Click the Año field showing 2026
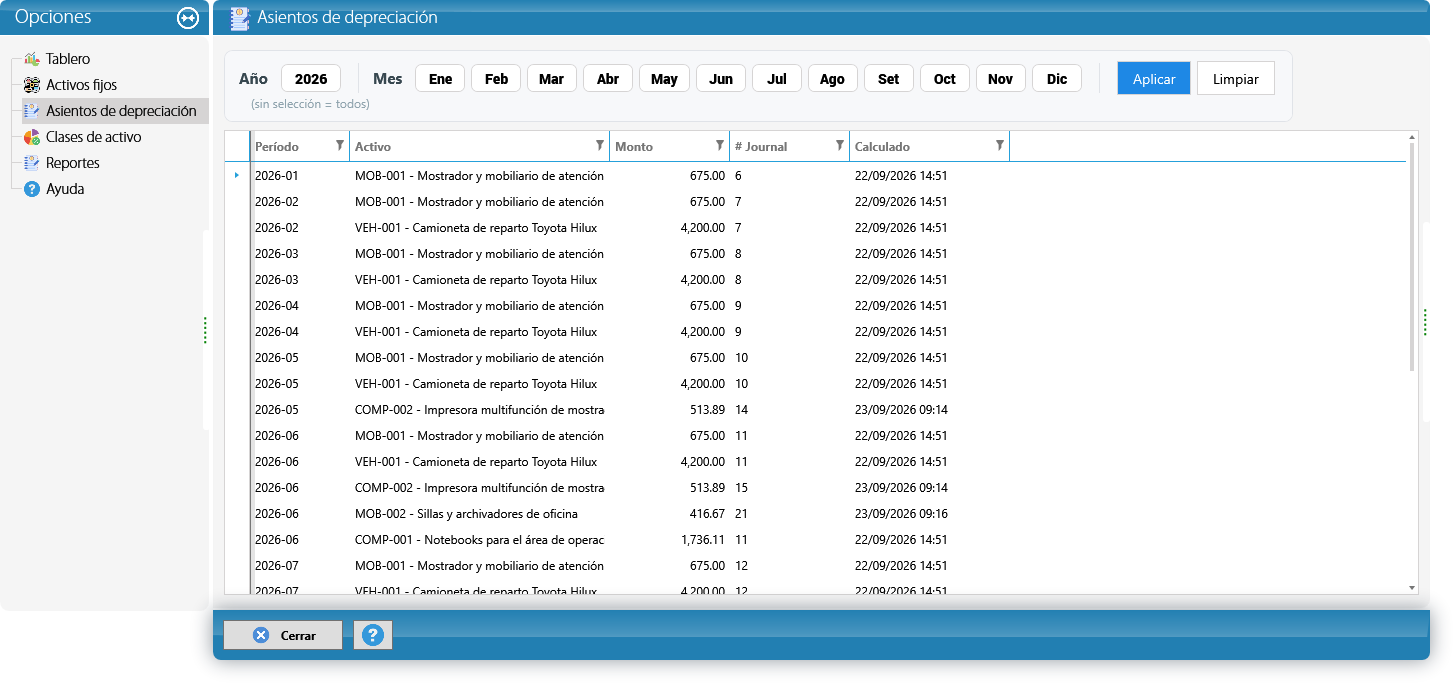Image resolution: width=1453 pixels, height=683 pixels. point(311,79)
